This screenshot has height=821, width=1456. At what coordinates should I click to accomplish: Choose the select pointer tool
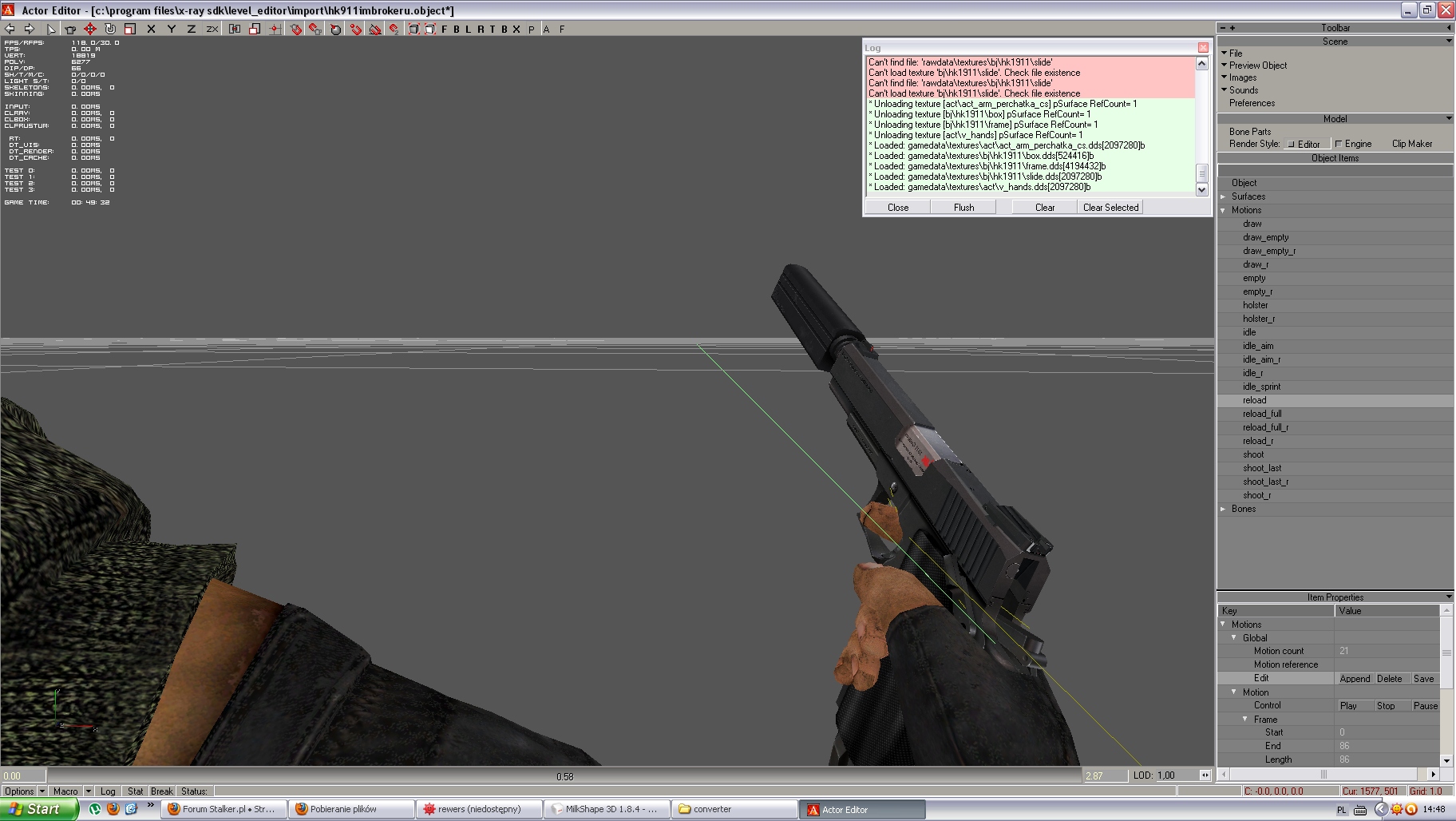pos(50,29)
